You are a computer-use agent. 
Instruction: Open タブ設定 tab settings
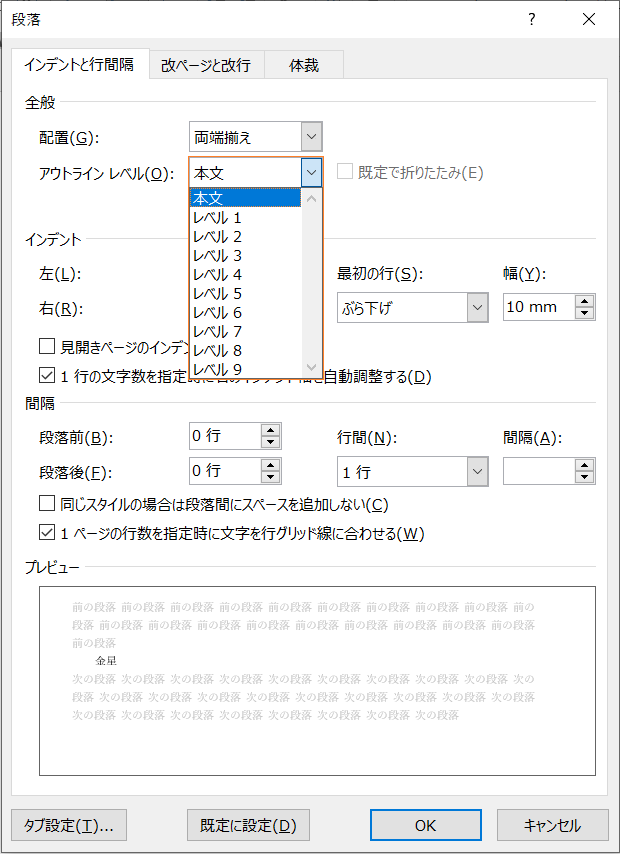tap(69, 825)
